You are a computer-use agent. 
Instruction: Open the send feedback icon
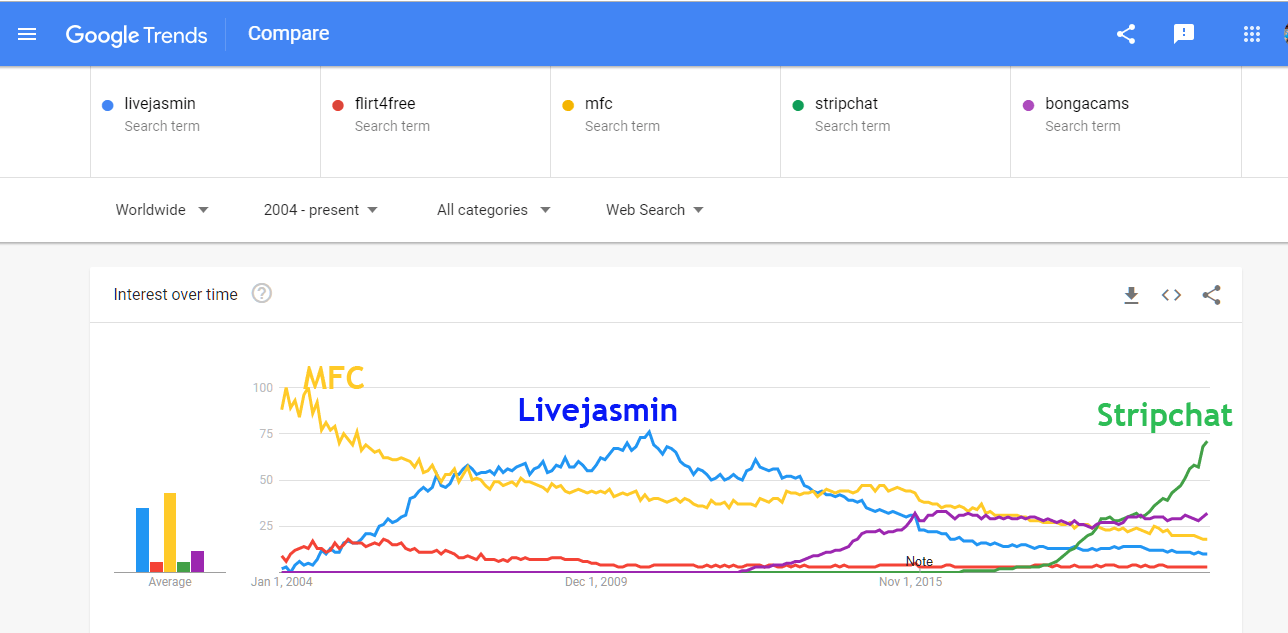point(1184,34)
